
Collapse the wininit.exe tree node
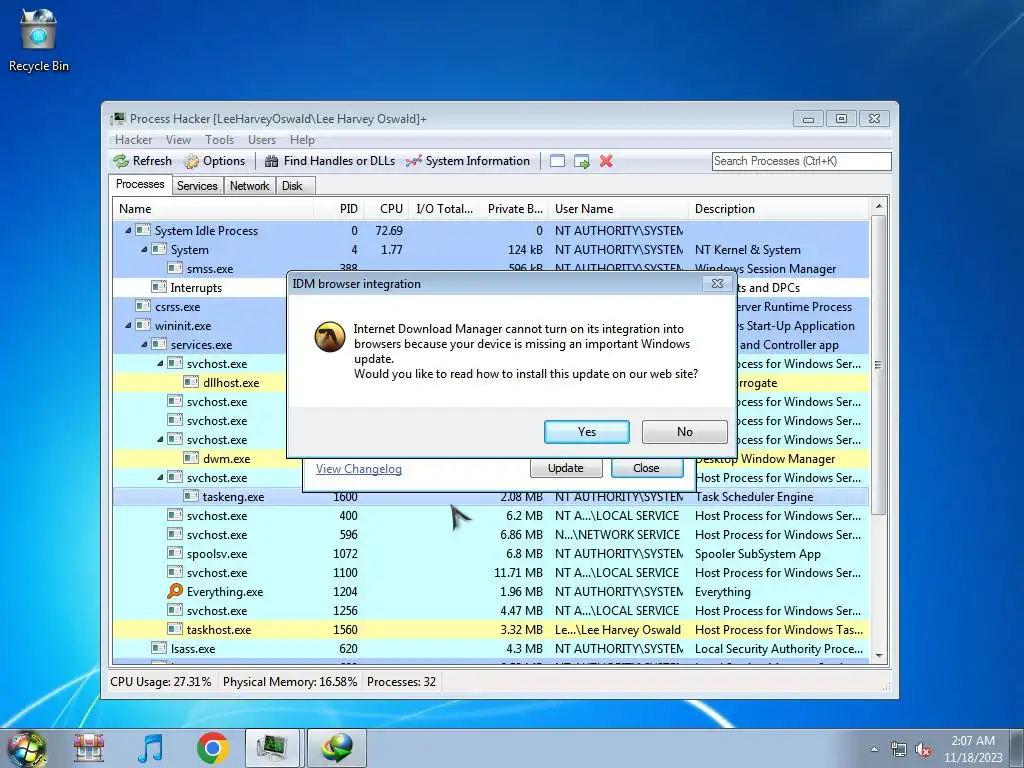pos(128,325)
